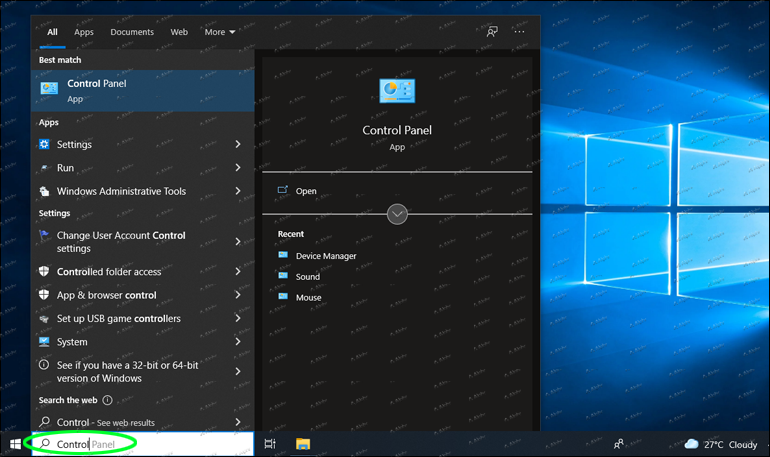Viewport: 770px width, 457px height.
Task: Click the Open icon in preview pane
Action: 283,190
